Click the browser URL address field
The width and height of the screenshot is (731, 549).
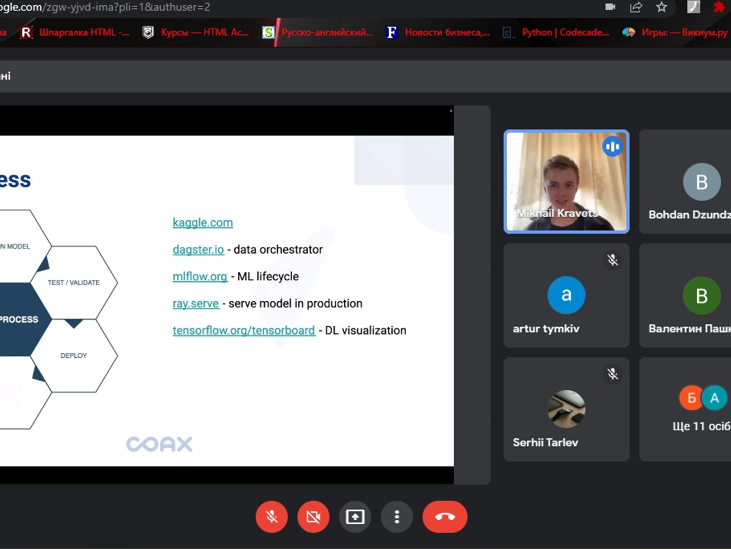(x=300, y=7)
